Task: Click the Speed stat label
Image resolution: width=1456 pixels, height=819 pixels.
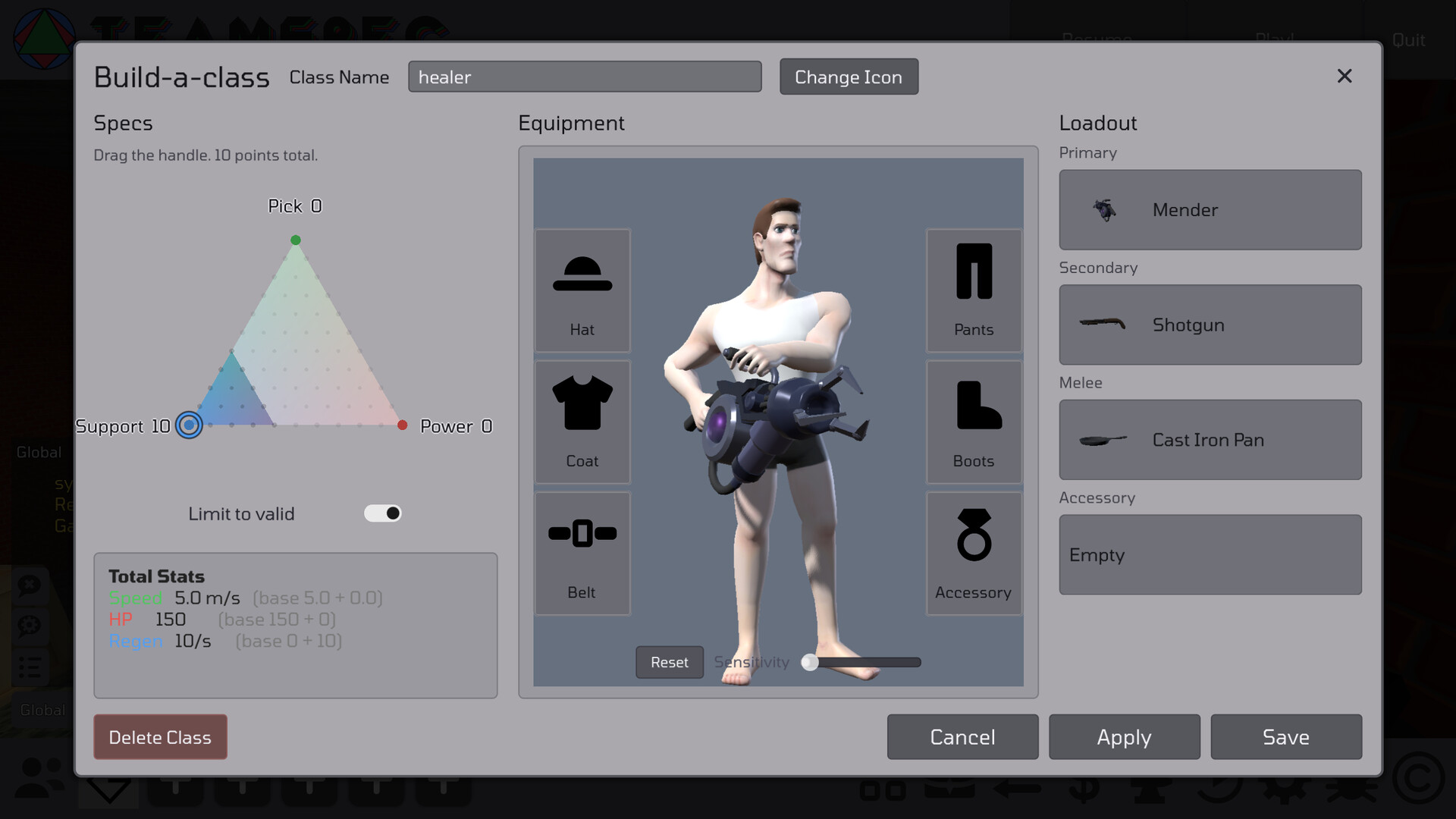Action: [x=136, y=598]
